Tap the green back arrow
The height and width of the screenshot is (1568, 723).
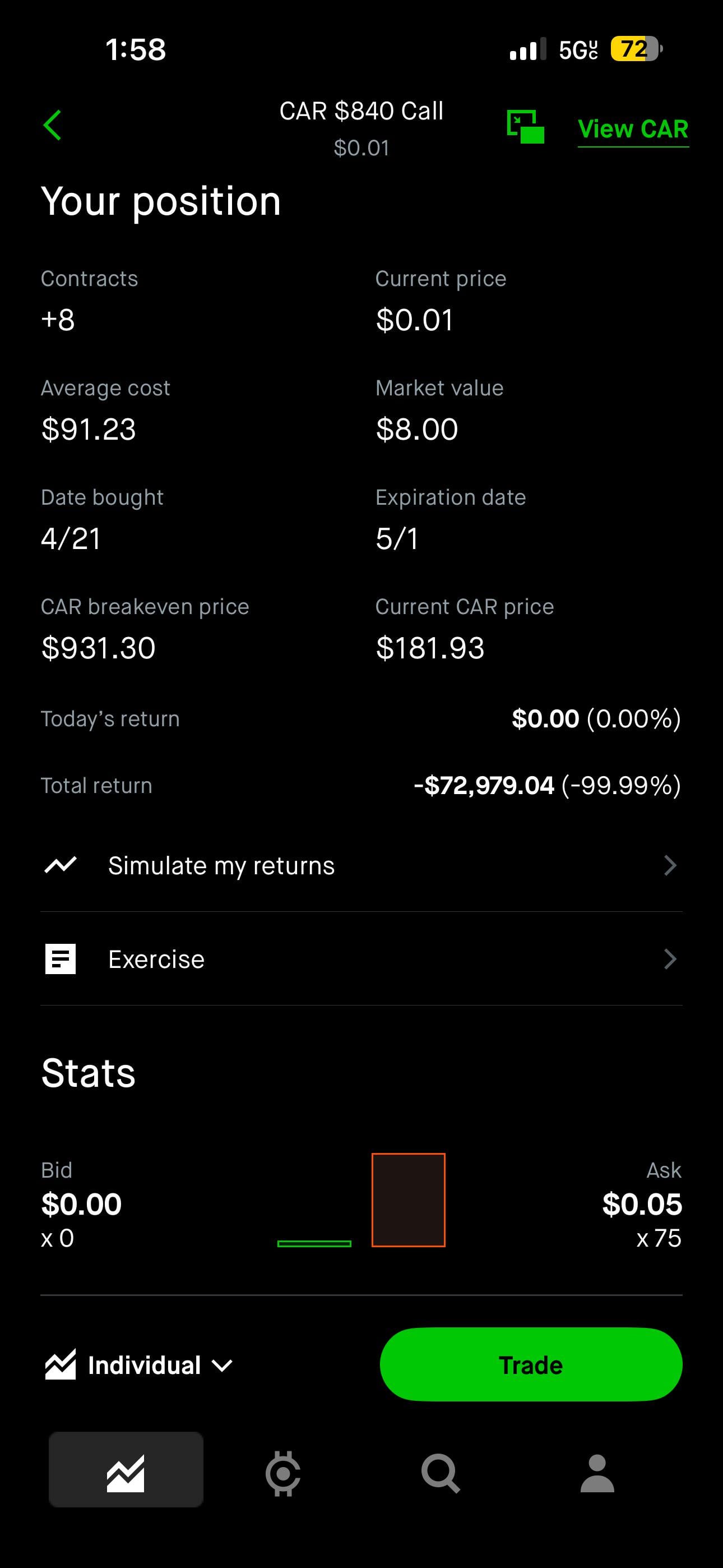pyautogui.click(x=52, y=126)
